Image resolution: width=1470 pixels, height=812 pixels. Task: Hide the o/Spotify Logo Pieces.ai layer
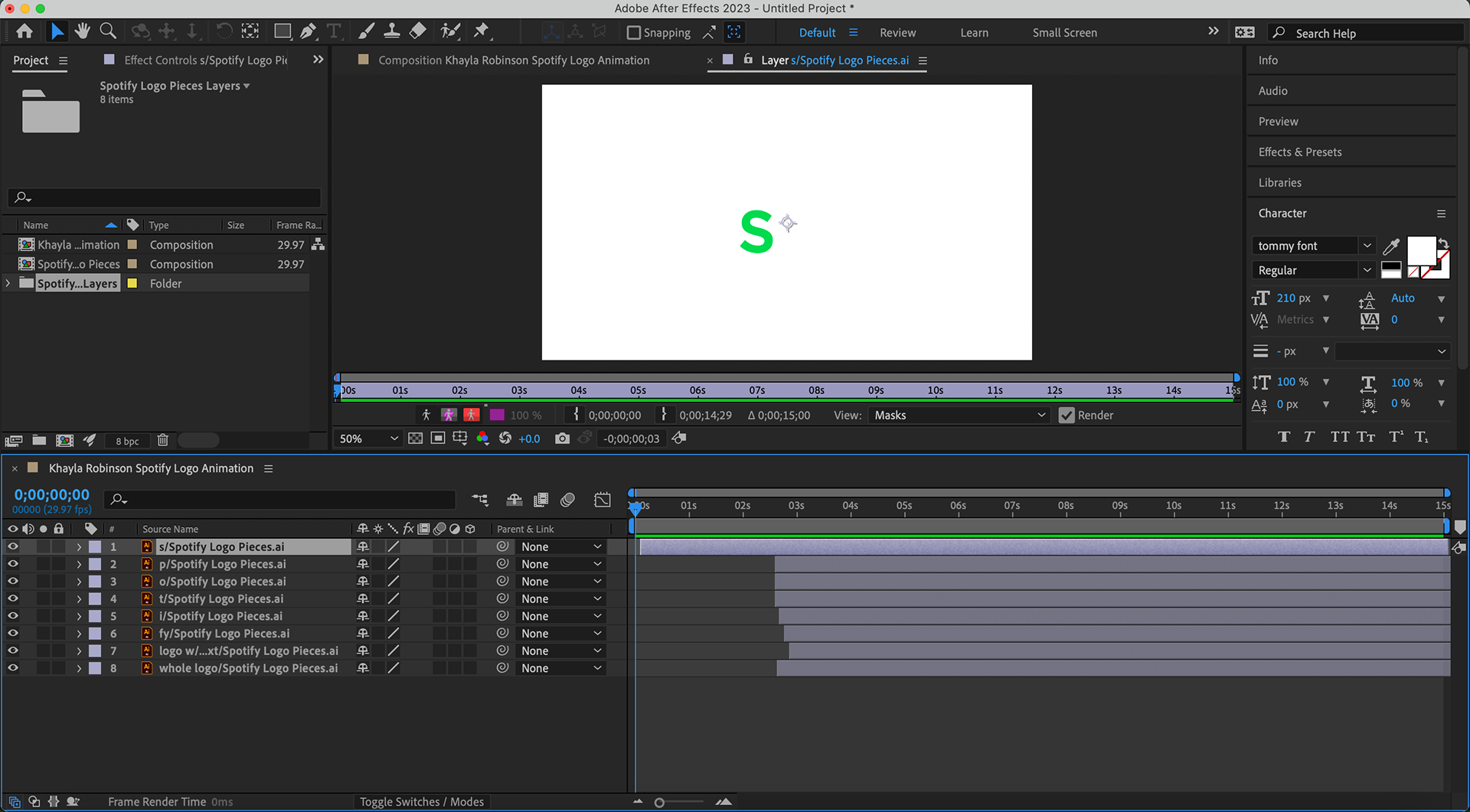click(x=12, y=582)
